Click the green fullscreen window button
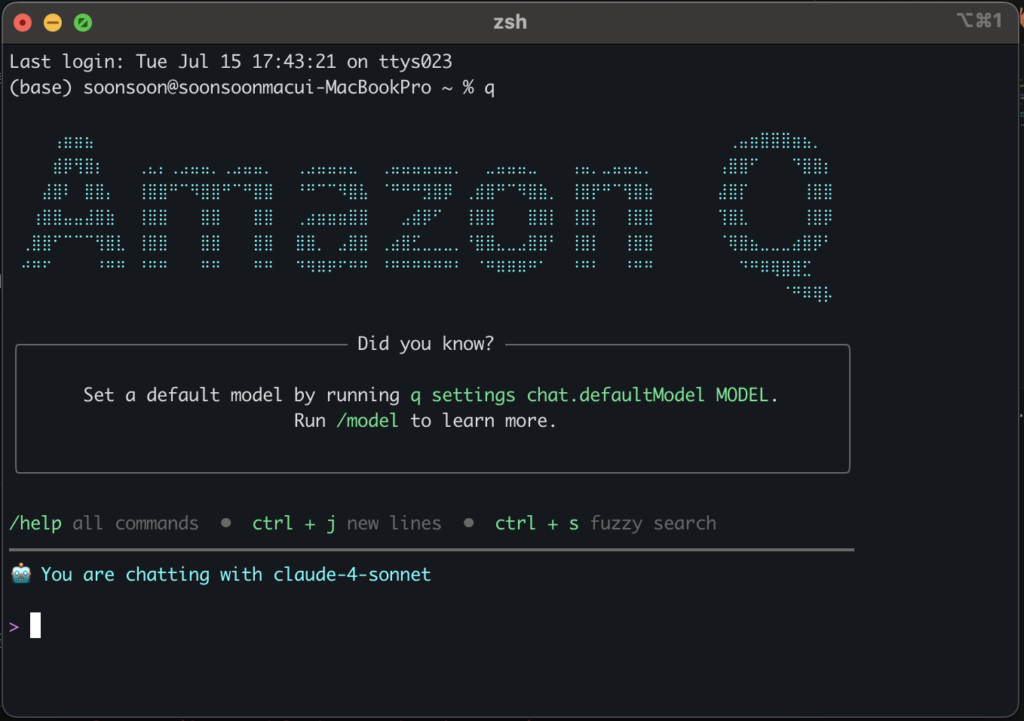 83,23
